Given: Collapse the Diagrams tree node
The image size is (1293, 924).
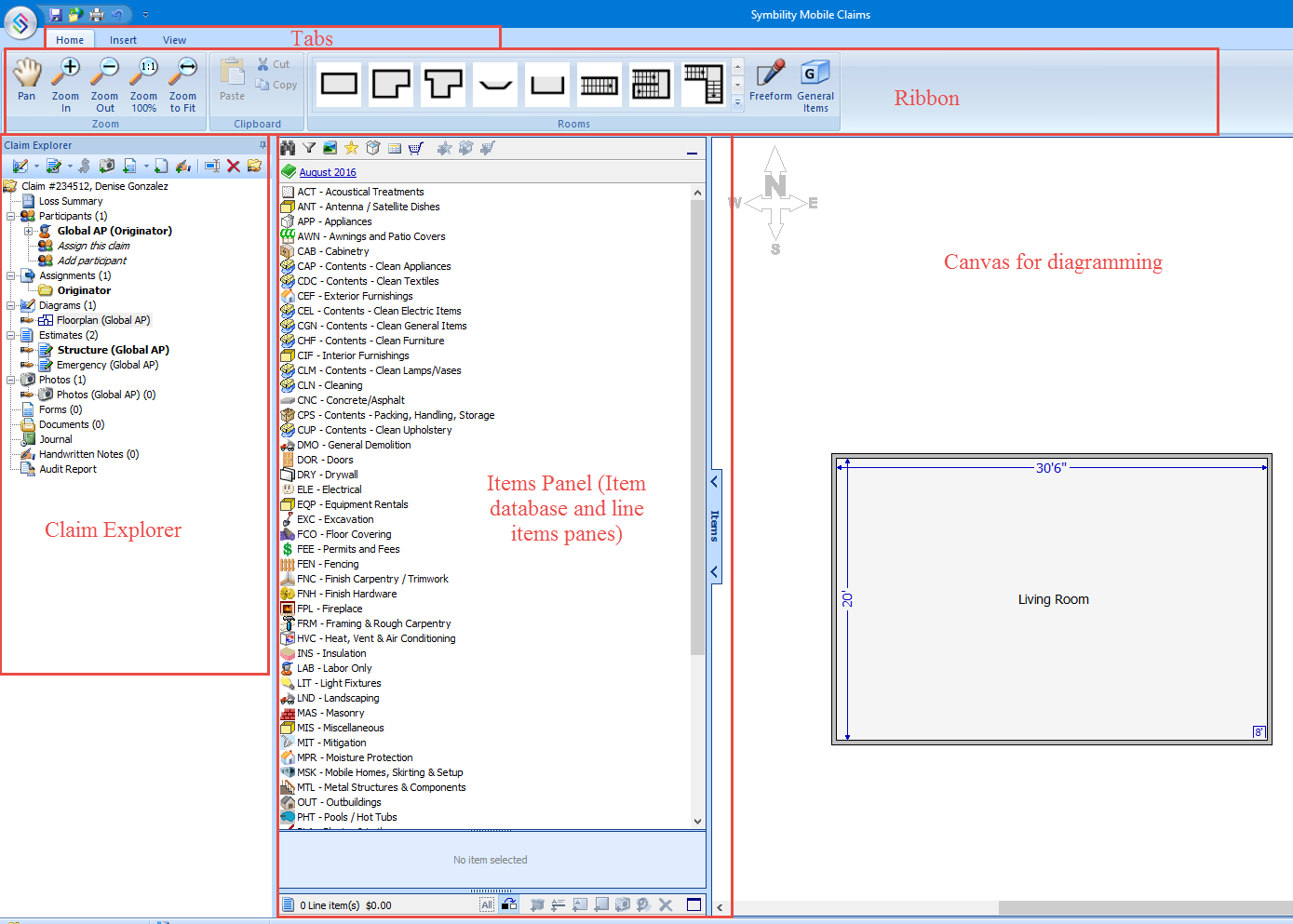Looking at the screenshot, I should point(11,305).
